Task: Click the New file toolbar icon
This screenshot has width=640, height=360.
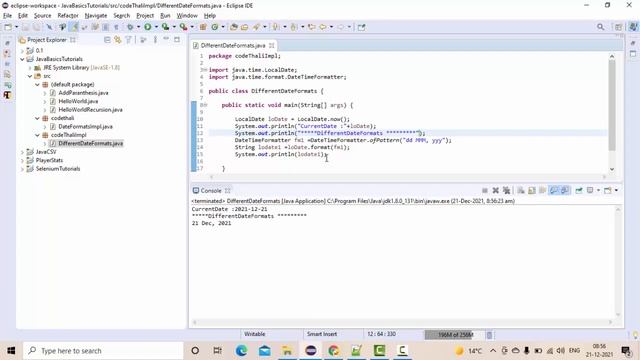Action: tap(8, 27)
